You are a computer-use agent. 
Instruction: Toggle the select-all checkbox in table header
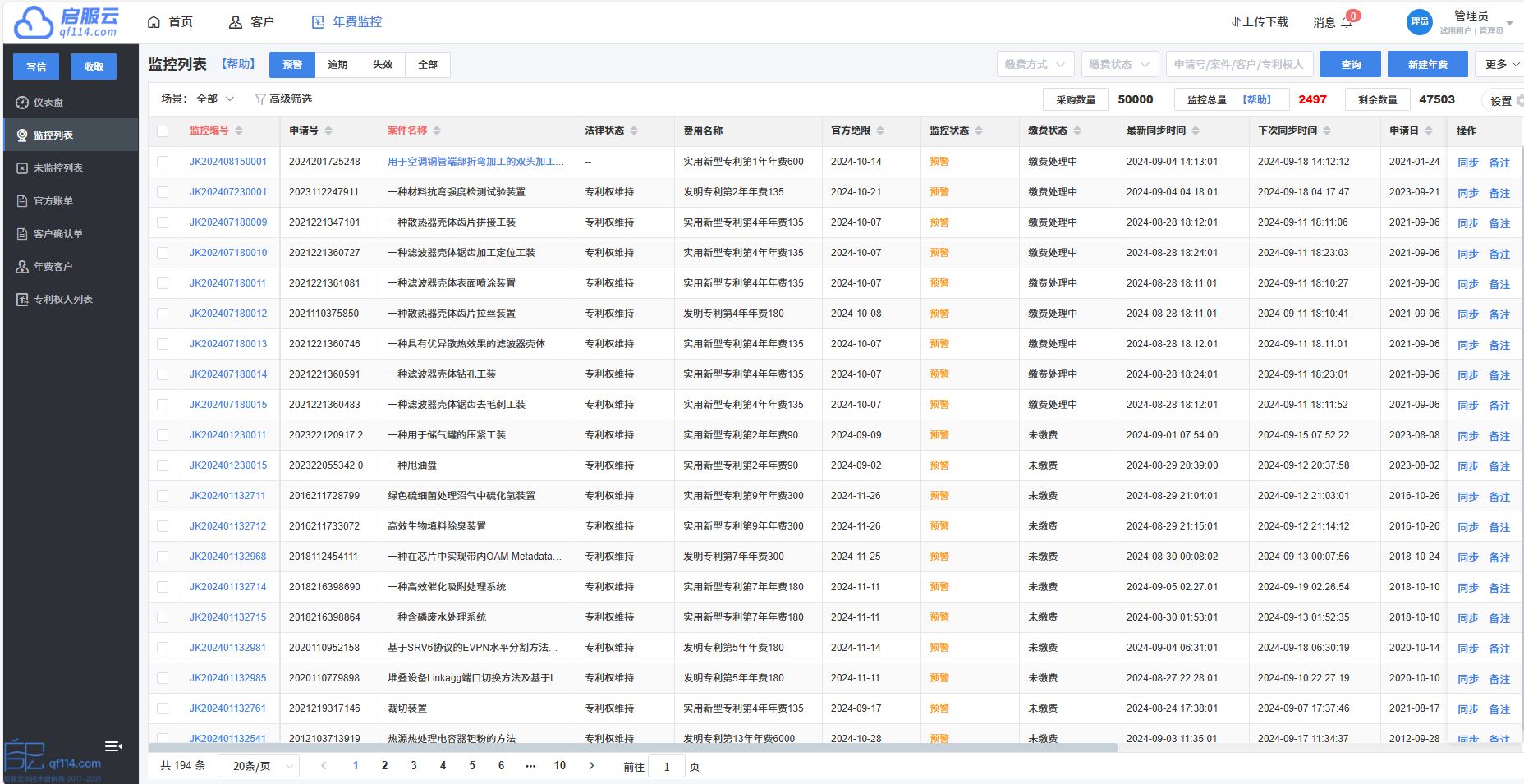(x=163, y=131)
